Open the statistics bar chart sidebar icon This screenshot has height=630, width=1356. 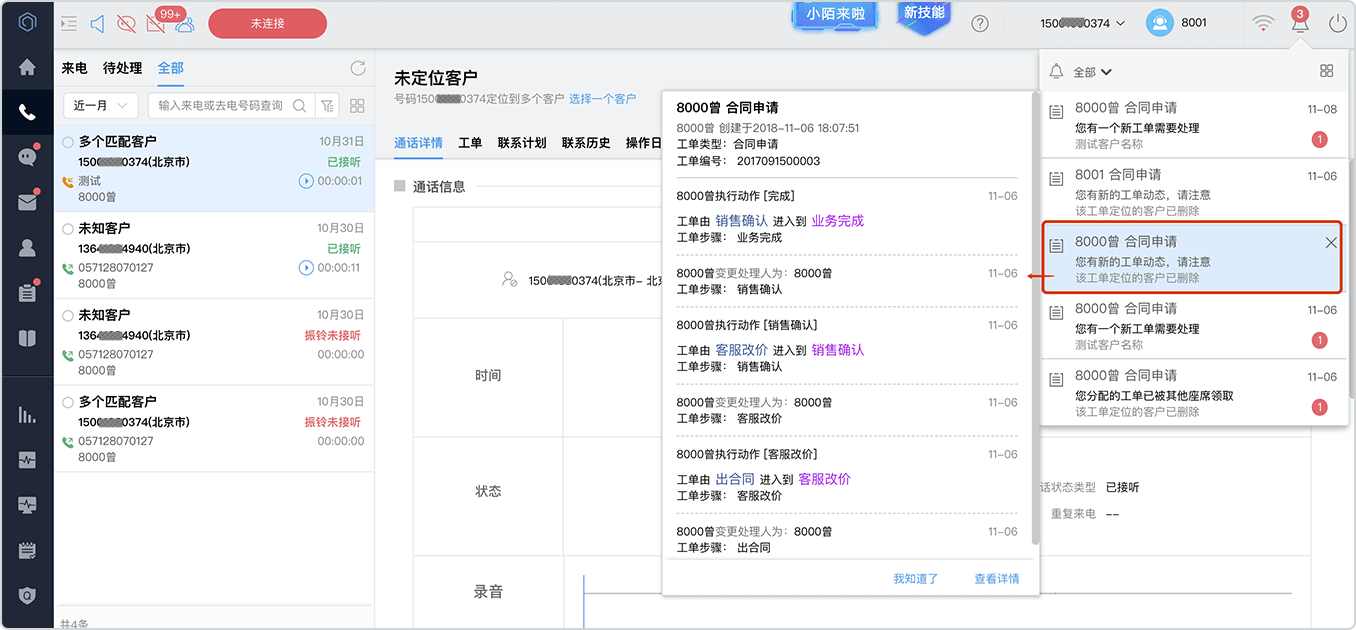click(x=27, y=414)
